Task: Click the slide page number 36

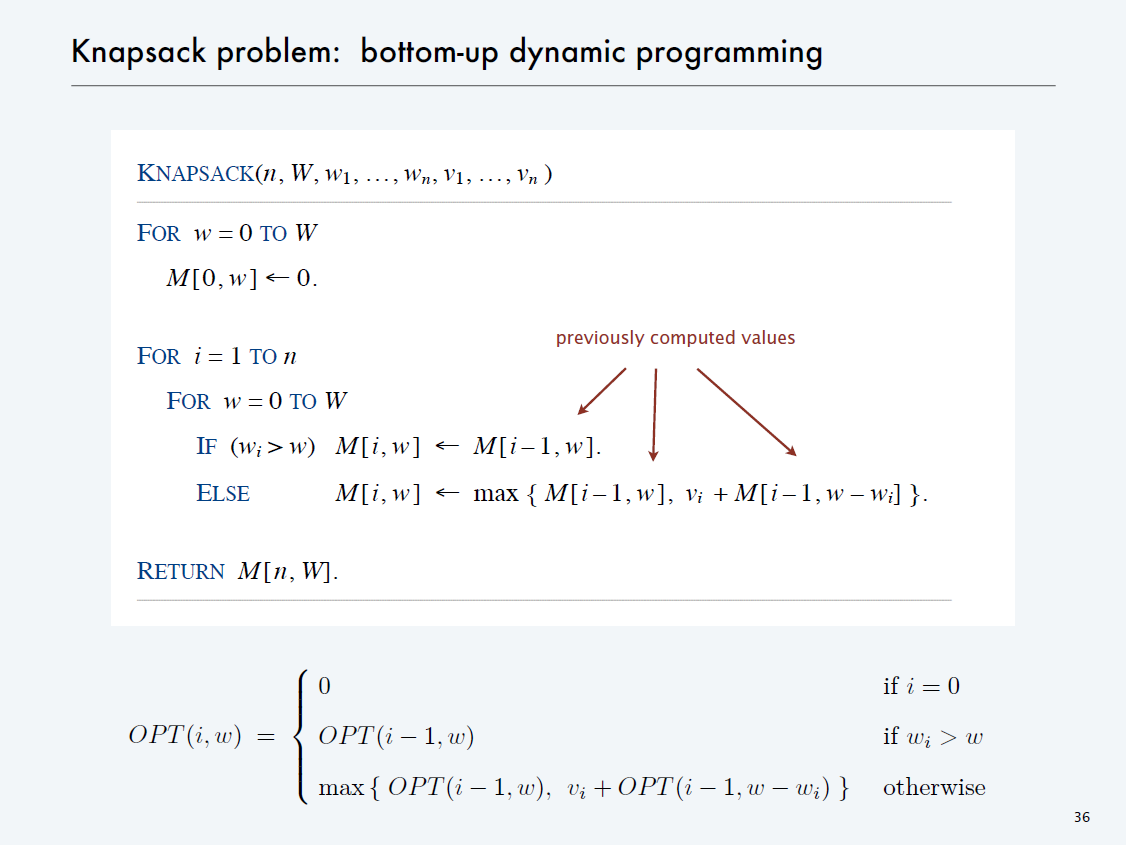Action: 1081,818
